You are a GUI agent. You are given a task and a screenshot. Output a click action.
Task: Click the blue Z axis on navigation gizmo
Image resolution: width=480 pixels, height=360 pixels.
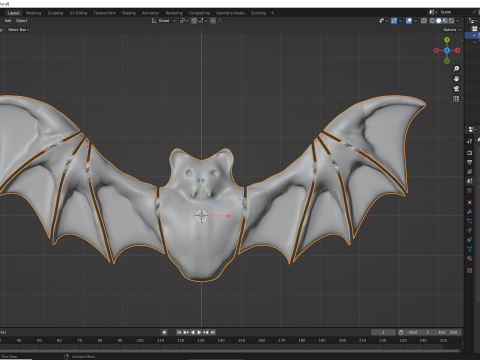pos(447,50)
